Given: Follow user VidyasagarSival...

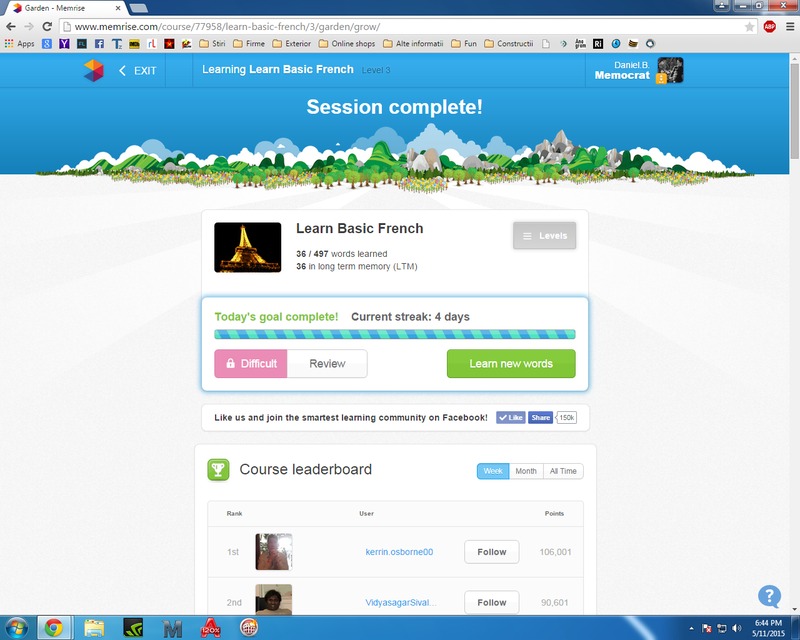Looking at the screenshot, I should [492, 602].
